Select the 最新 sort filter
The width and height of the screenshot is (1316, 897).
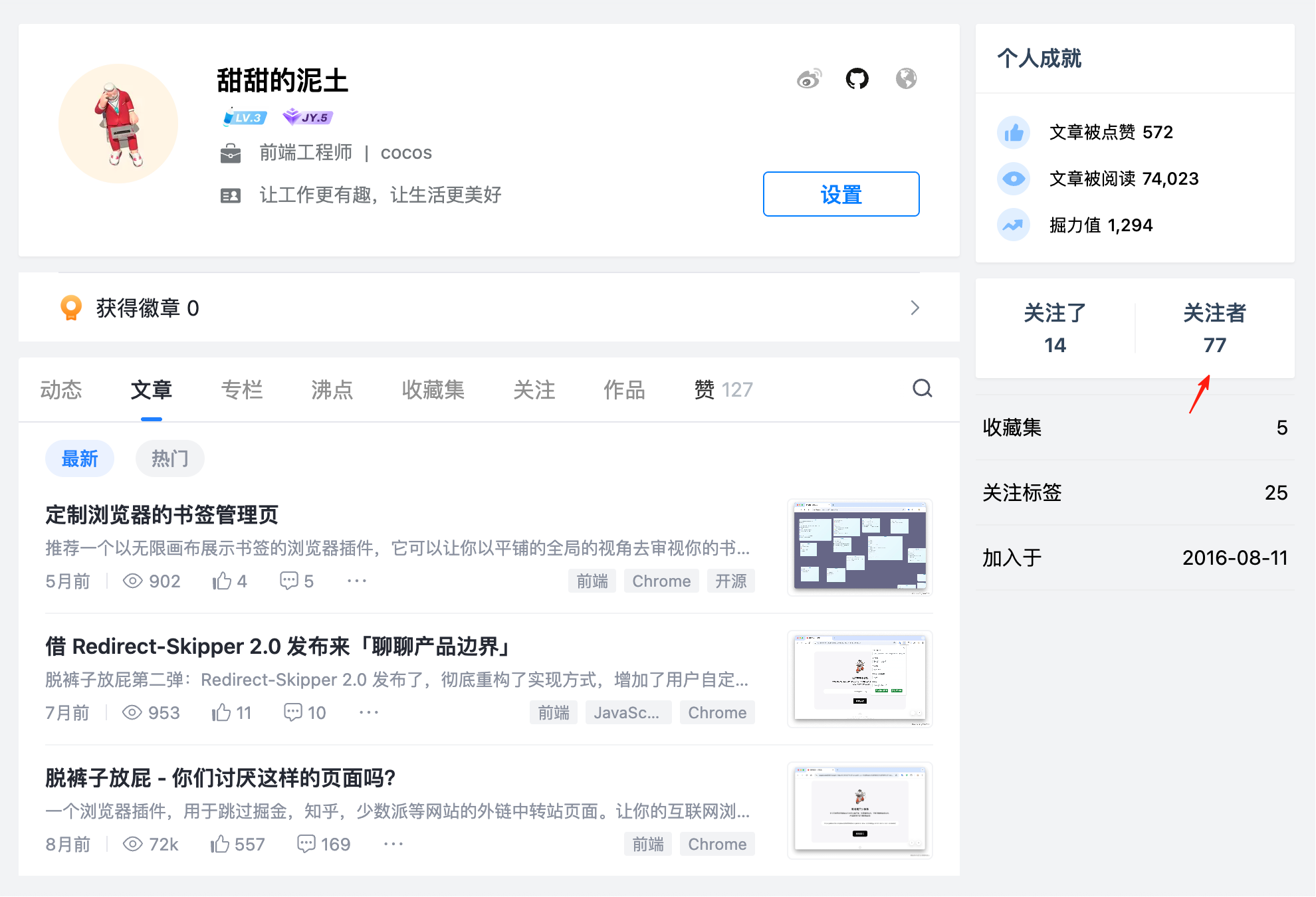tap(80, 458)
